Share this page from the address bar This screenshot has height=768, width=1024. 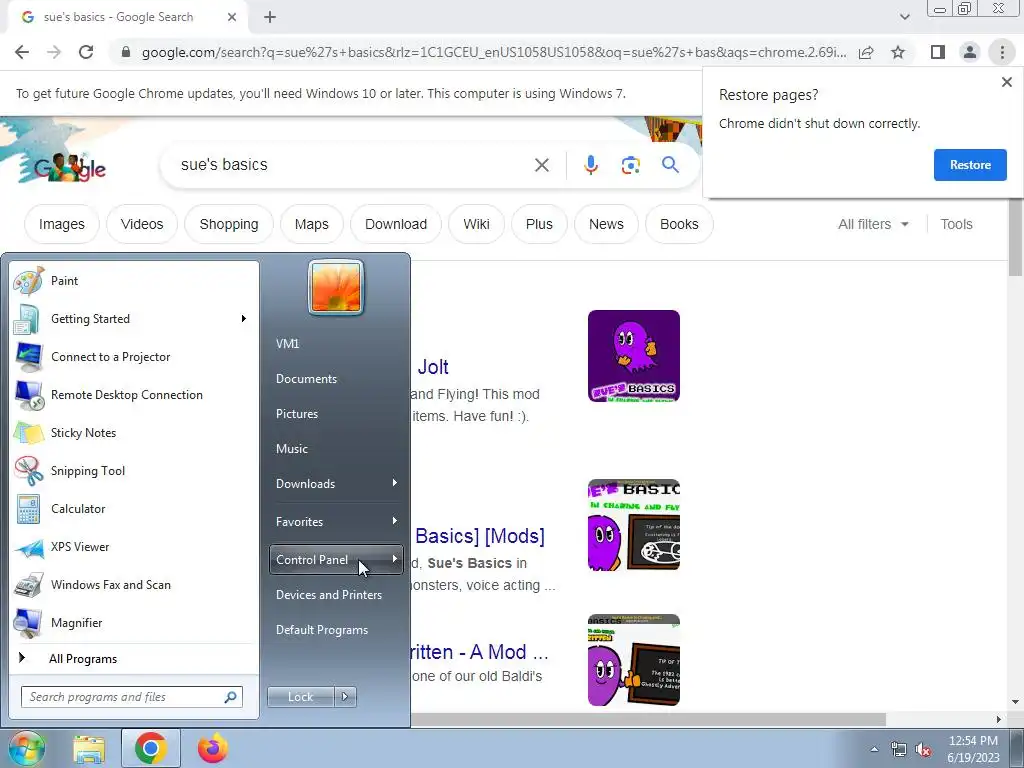(x=866, y=52)
